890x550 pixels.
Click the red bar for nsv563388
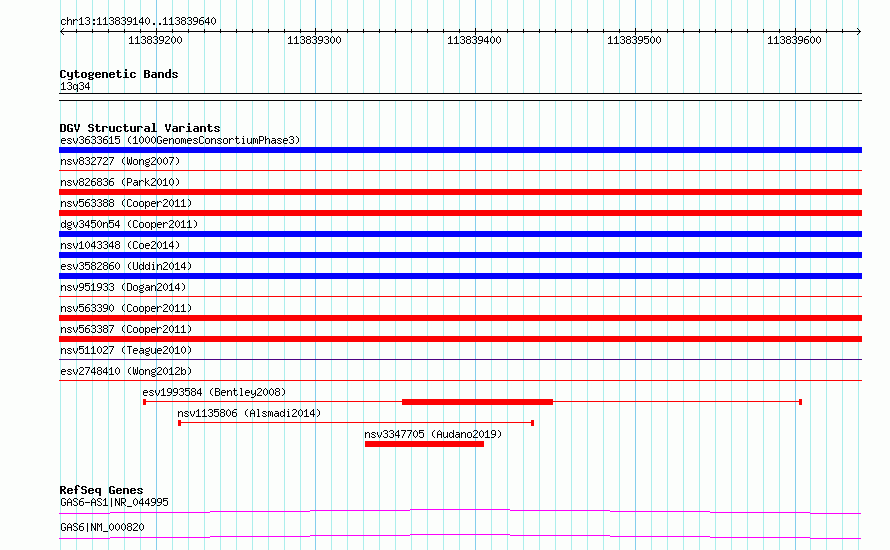(460, 213)
